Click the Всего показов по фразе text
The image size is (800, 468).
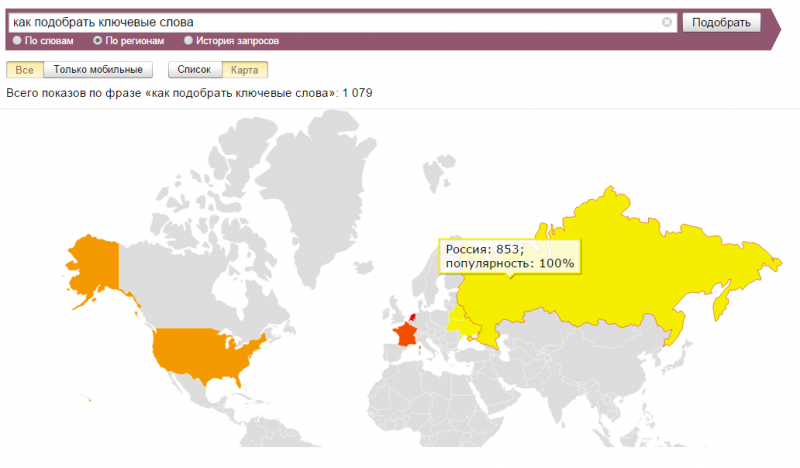(189, 93)
